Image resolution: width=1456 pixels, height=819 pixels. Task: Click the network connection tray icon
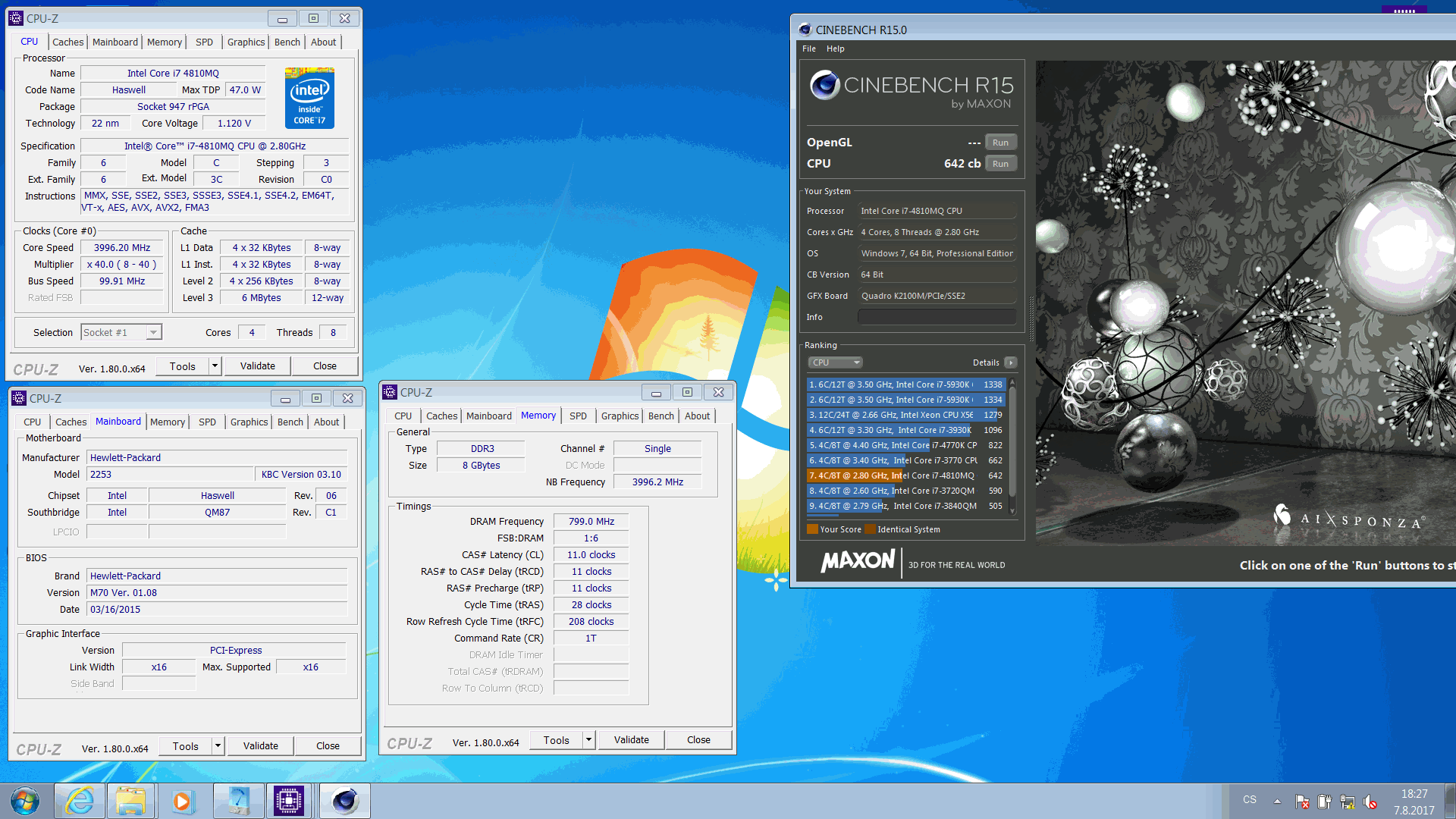pos(1347,802)
